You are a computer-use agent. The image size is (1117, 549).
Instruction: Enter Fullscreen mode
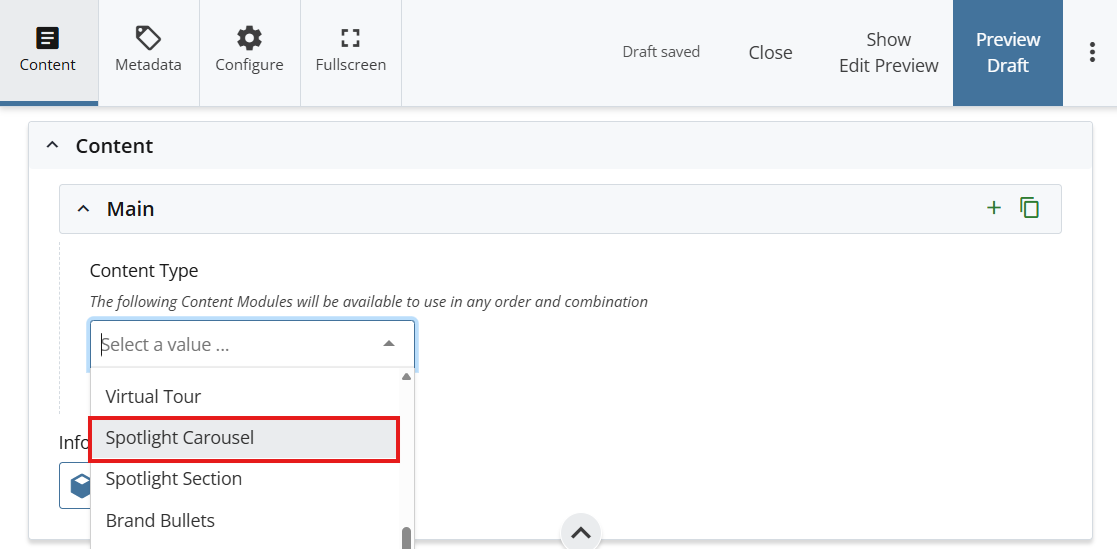(x=350, y=51)
